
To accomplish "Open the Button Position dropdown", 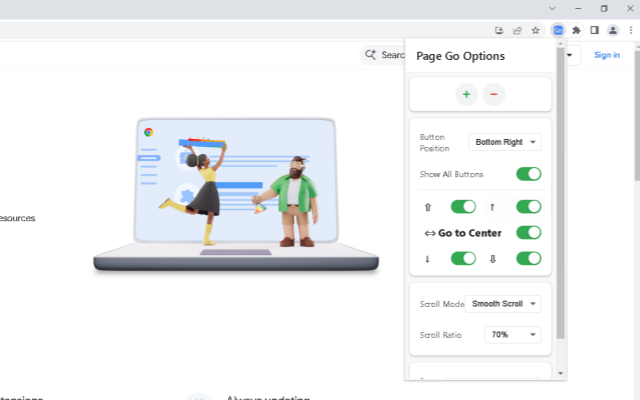I will 505,142.
